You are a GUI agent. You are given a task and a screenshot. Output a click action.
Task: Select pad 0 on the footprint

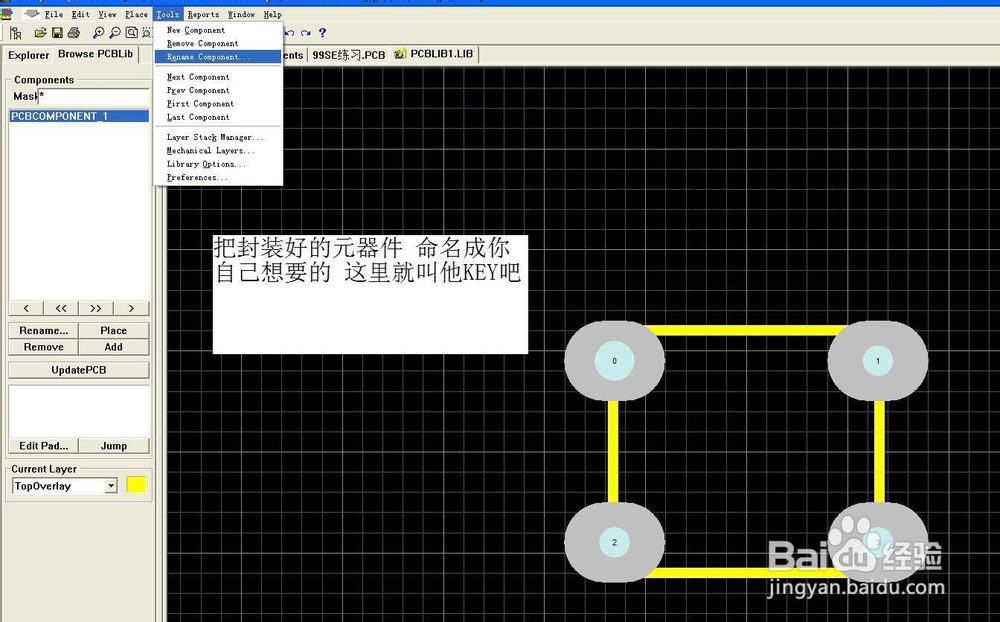[x=614, y=361]
